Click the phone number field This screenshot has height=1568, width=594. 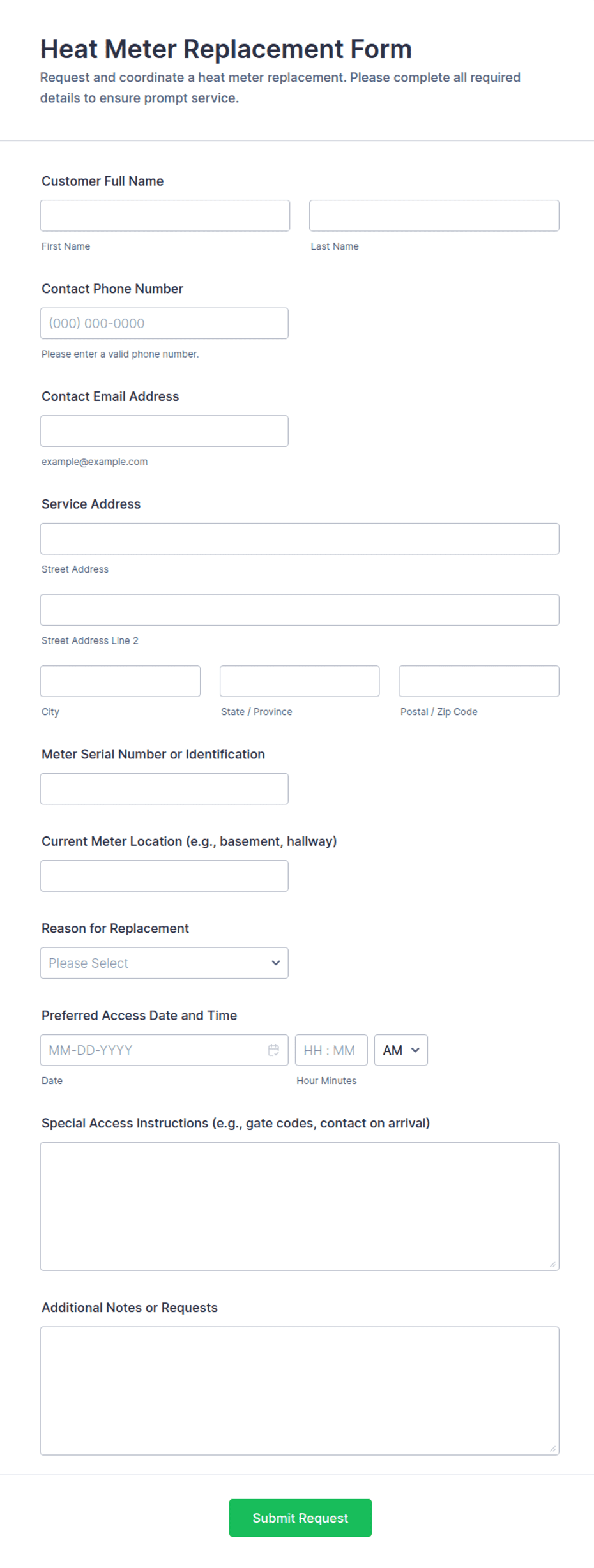click(x=164, y=324)
